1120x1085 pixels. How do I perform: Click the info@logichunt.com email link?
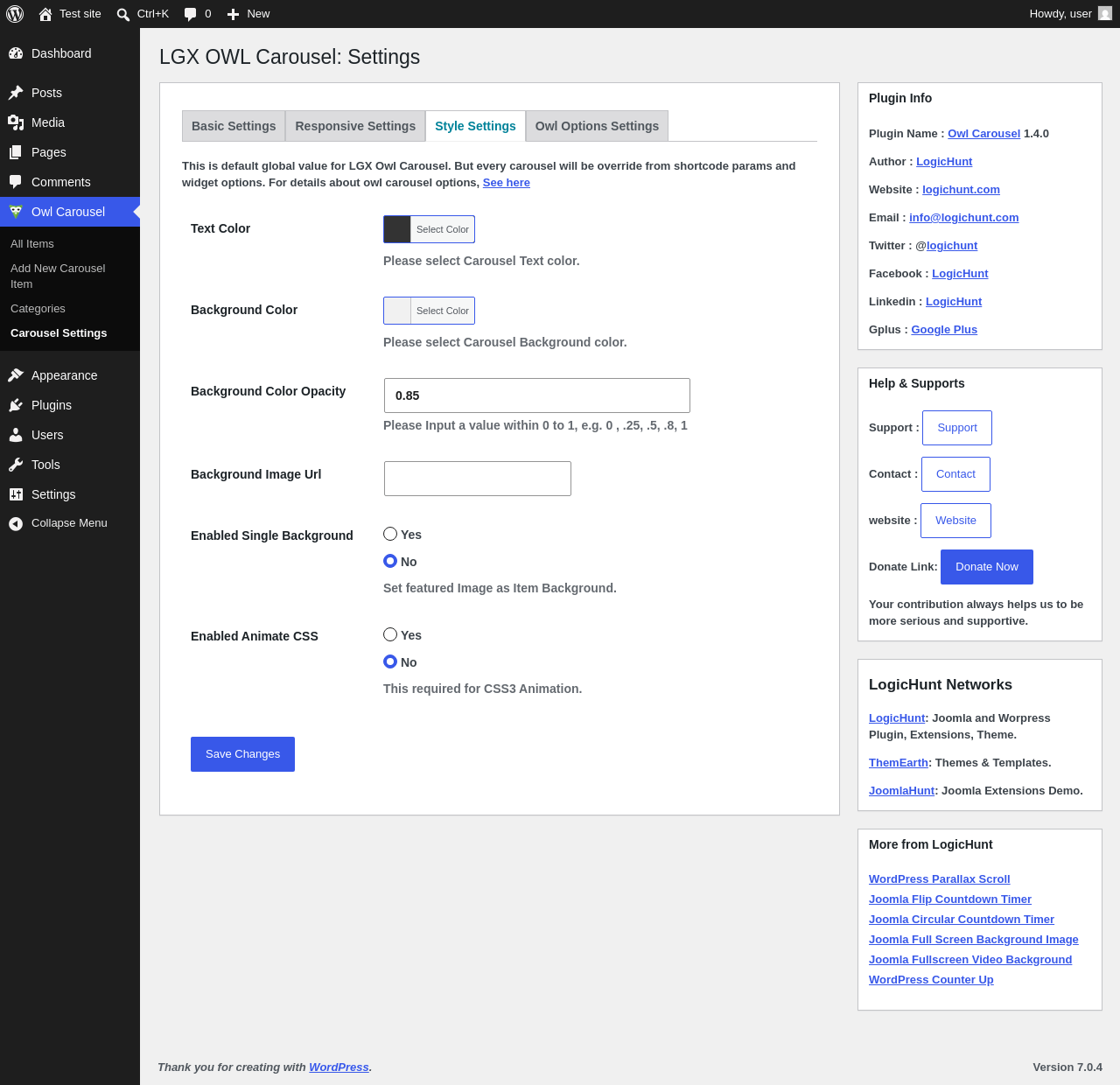pyautogui.click(x=964, y=218)
